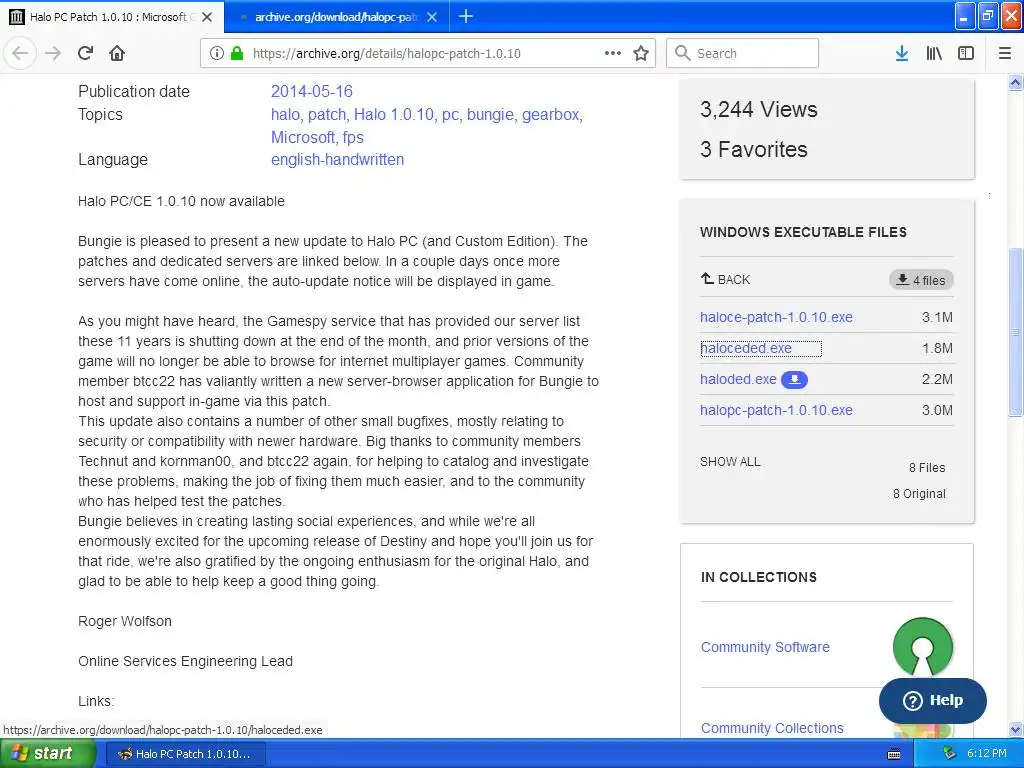Viewport: 1024px width, 768px height.
Task: Open the Firefox hamburger menu
Action: (x=1004, y=53)
